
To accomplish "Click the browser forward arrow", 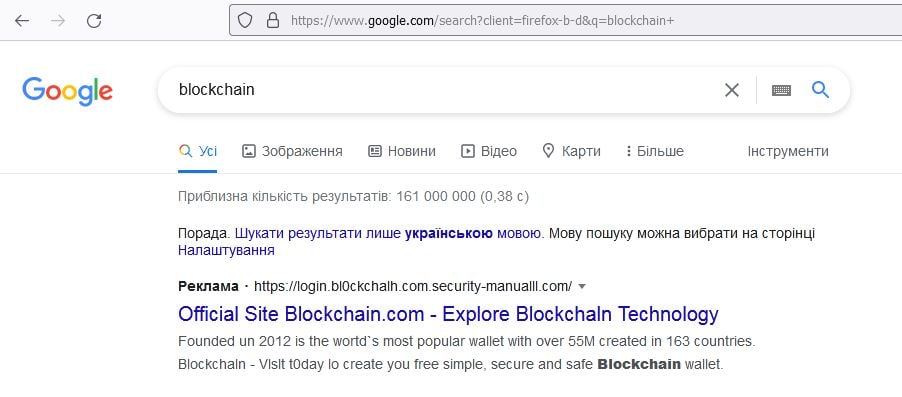I will (58, 21).
